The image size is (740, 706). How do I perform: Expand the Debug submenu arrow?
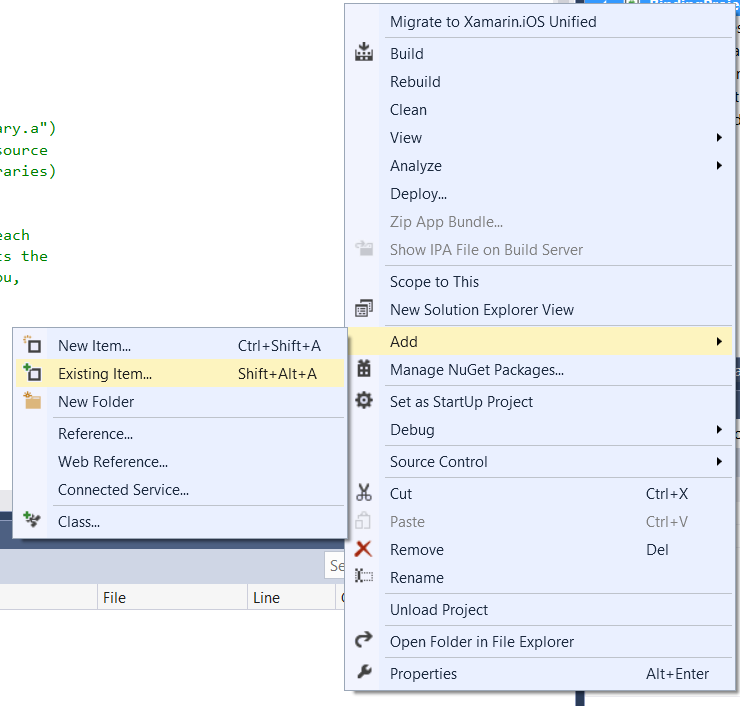(719, 429)
